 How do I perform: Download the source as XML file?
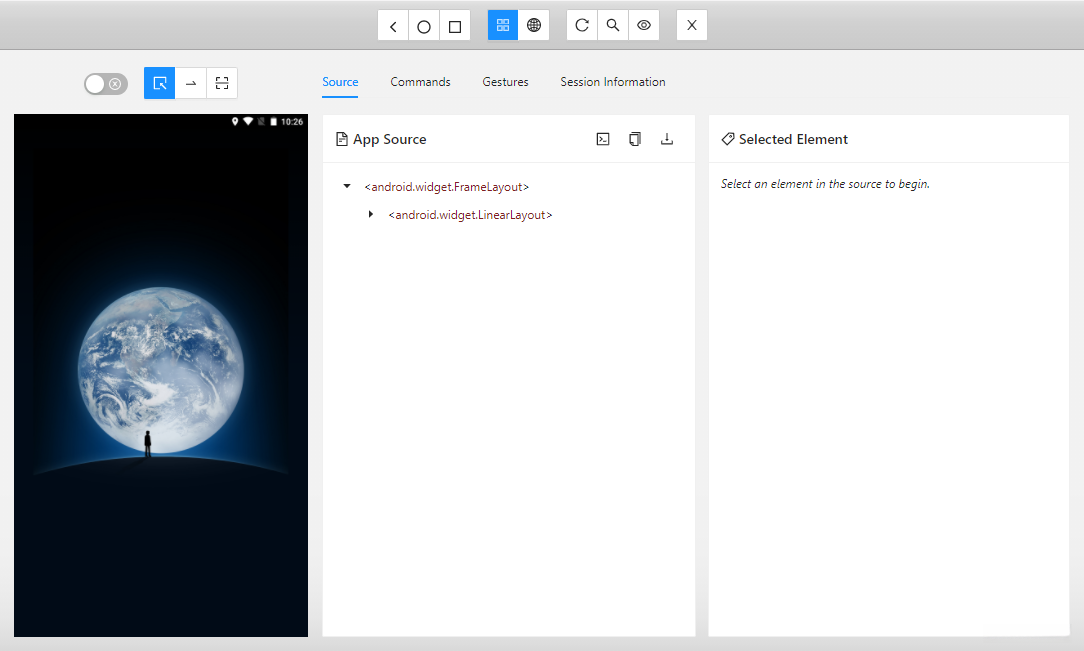coord(667,140)
